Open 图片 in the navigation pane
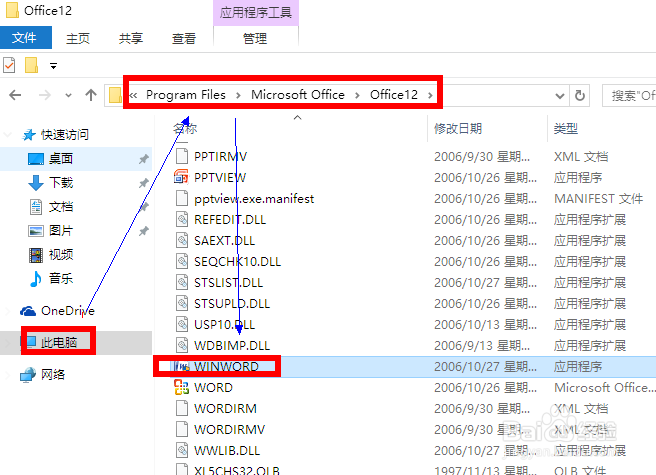656x475 pixels. tap(61, 231)
